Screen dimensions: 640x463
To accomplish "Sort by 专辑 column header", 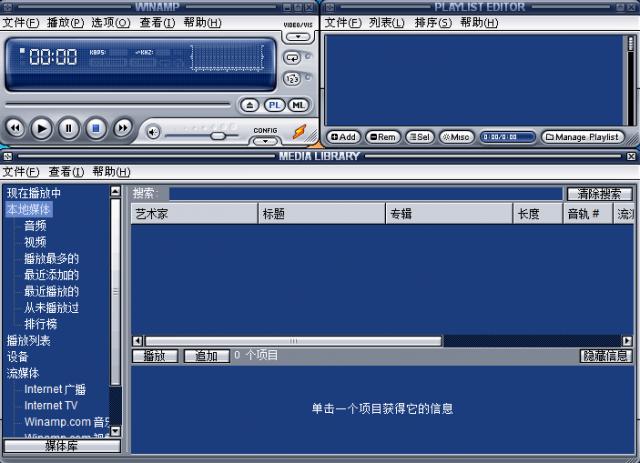I will pos(449,214).
